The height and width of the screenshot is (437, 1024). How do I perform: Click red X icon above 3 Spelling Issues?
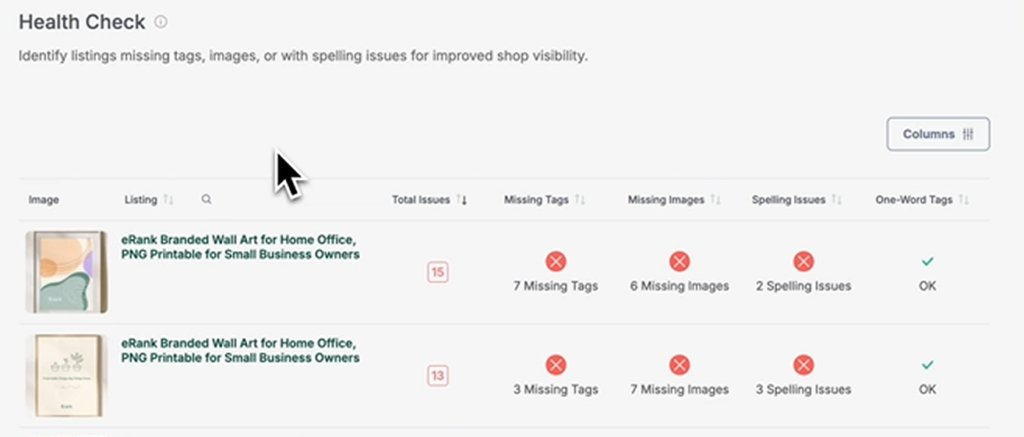802,365
